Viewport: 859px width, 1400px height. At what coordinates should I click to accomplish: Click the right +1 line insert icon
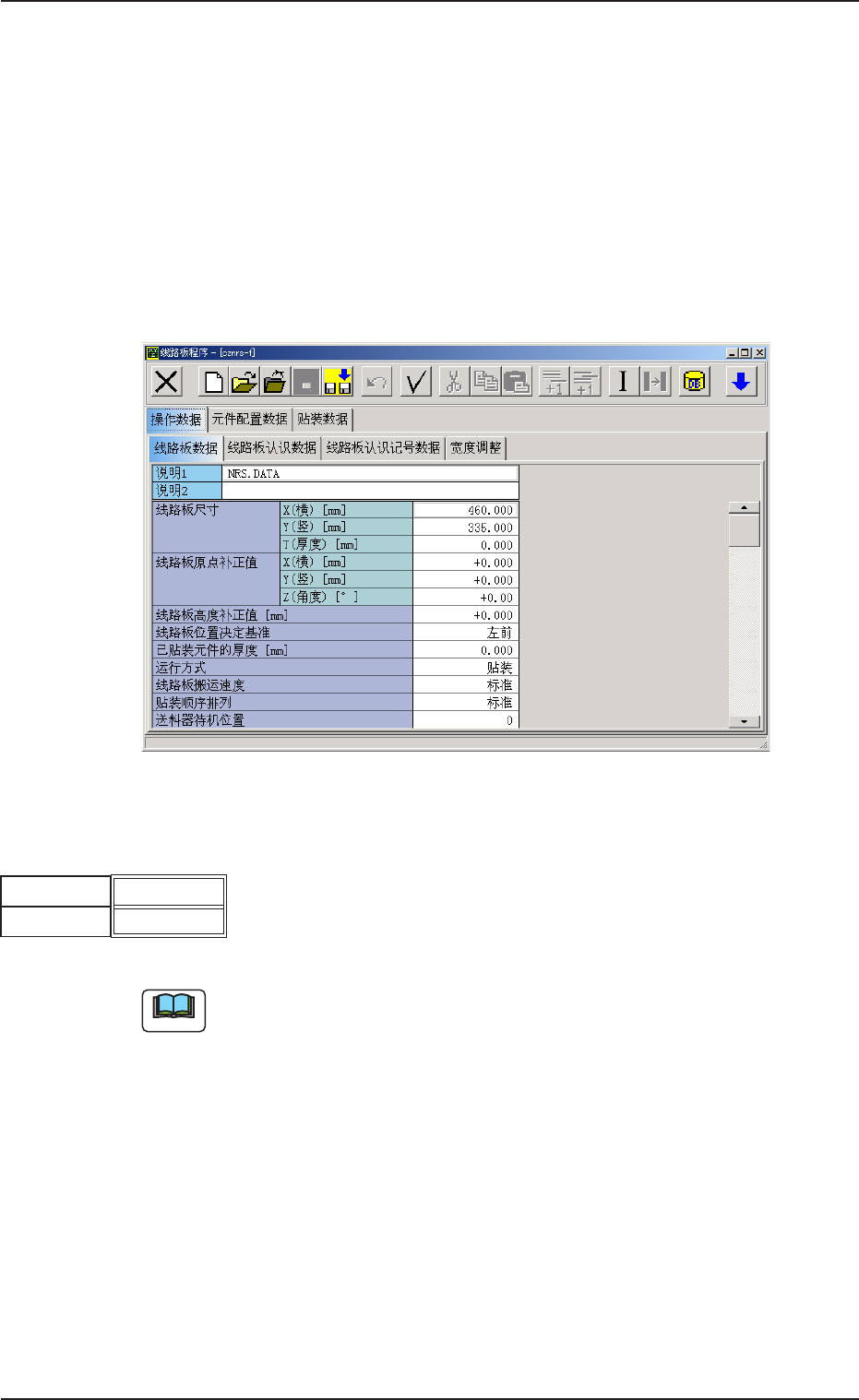[x=585, y=382]
